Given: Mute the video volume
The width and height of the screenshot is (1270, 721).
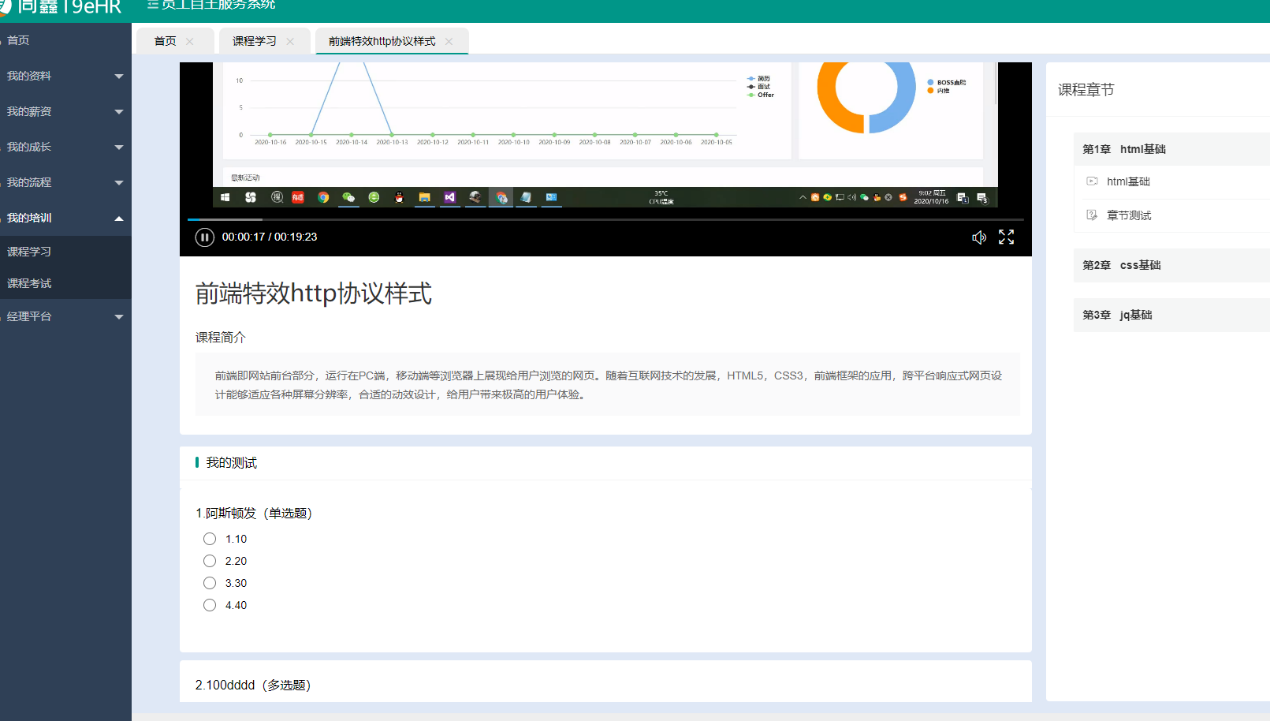Looking at the screenshot, I should tap(979, 237).
